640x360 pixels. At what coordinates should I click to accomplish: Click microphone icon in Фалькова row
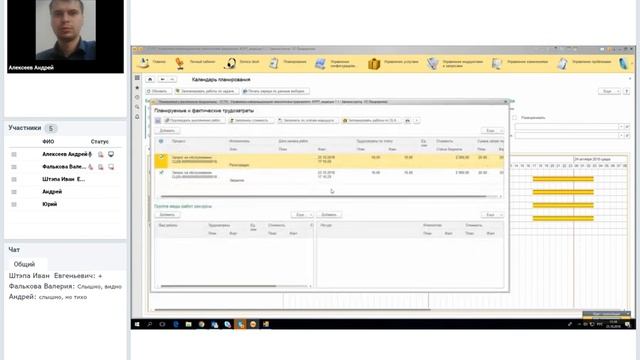tap(91, 167)
